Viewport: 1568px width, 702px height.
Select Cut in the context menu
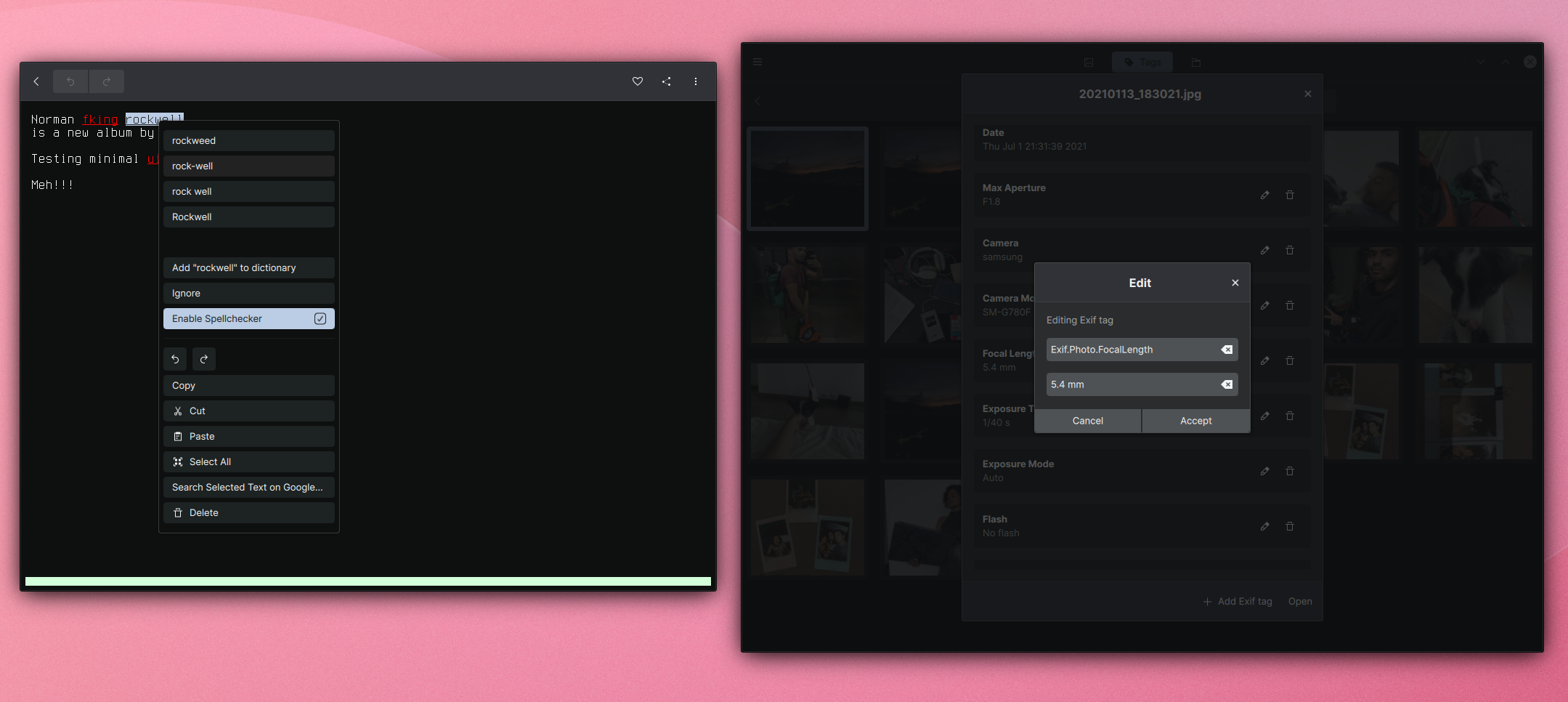coord(249,411)
